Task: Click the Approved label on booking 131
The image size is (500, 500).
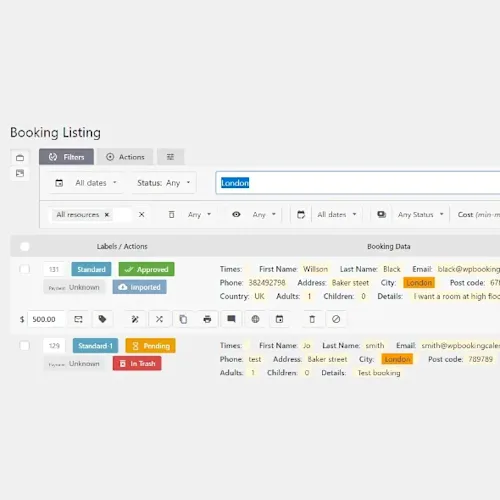Action: 146,269
